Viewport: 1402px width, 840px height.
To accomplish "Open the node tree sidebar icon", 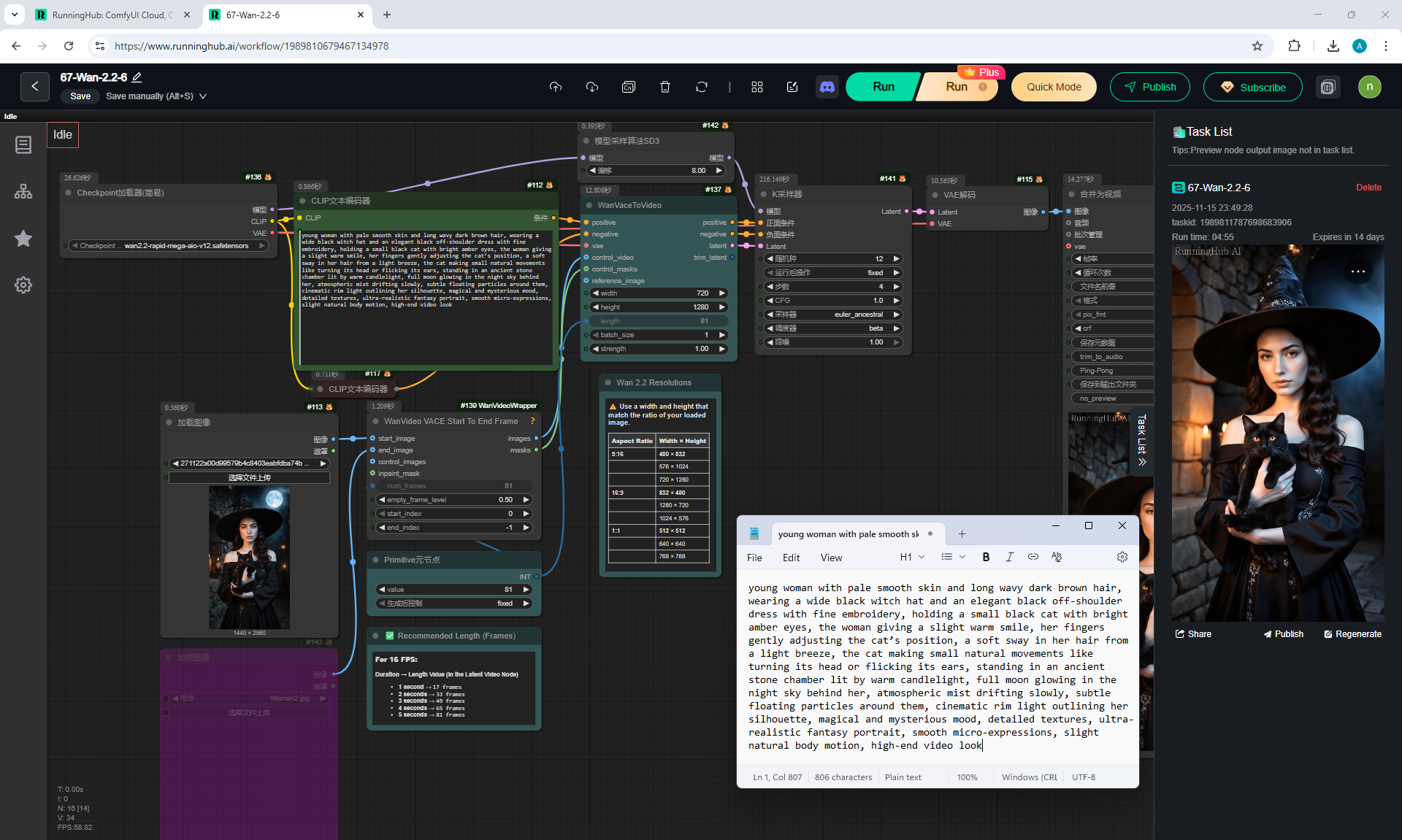I will coord(23,191).
